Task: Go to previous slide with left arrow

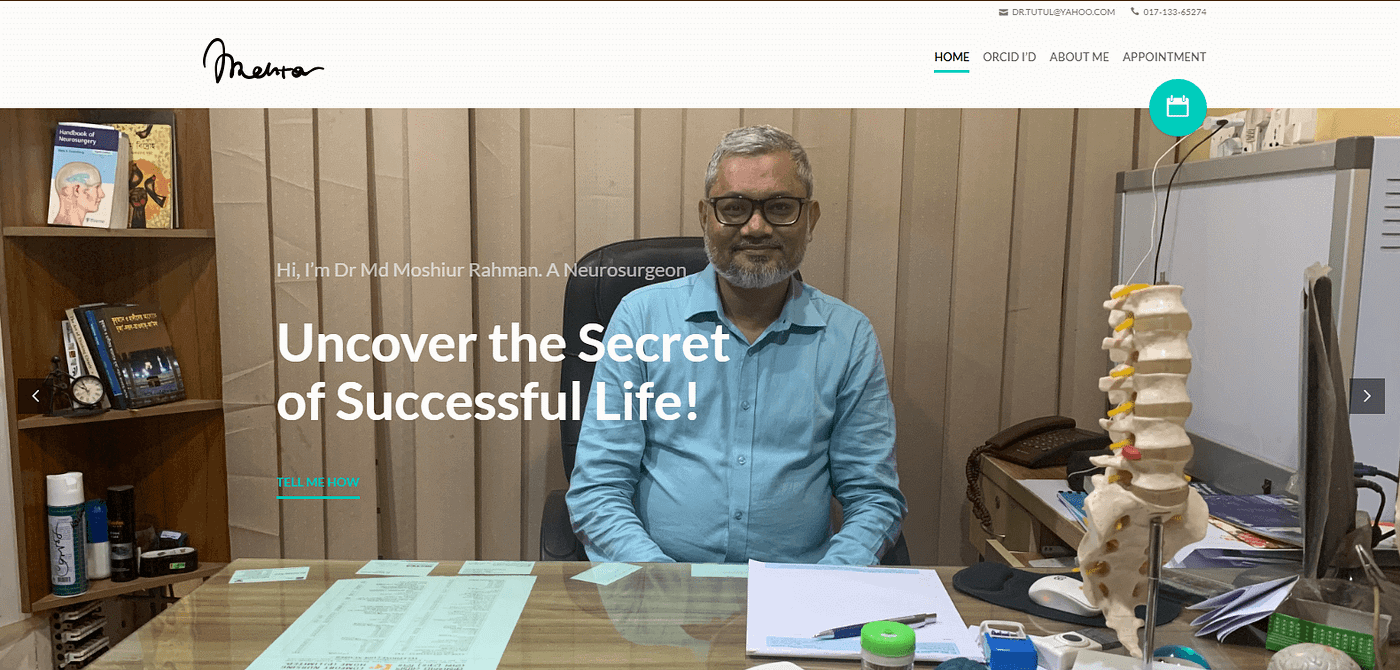Action: click(x=35, y=396)
